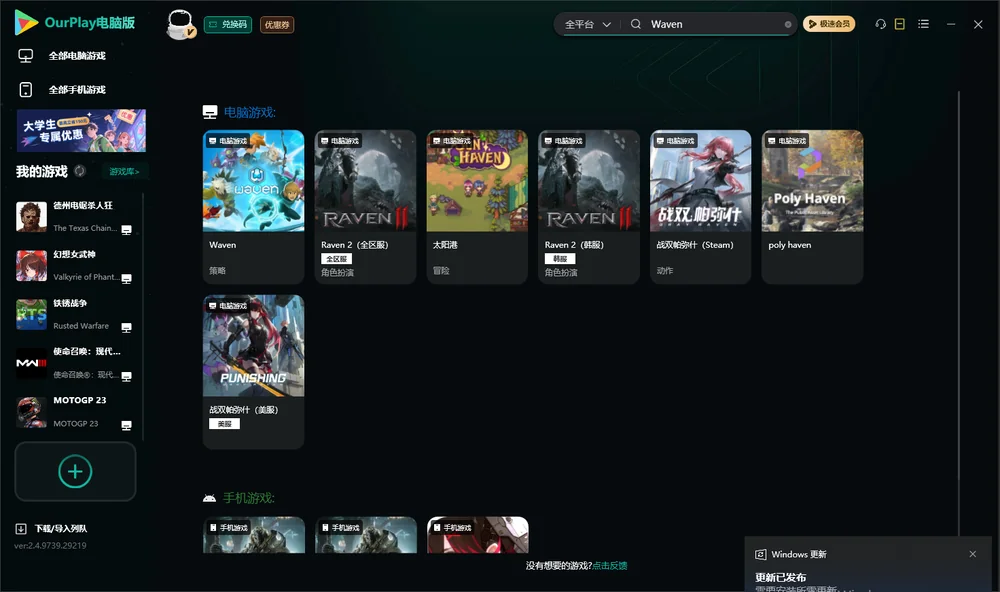Image resolution: width=1000 pixels, height=592 pixels.
Task: Select 幻想女武神 in my games list
Action: (75, 265)
